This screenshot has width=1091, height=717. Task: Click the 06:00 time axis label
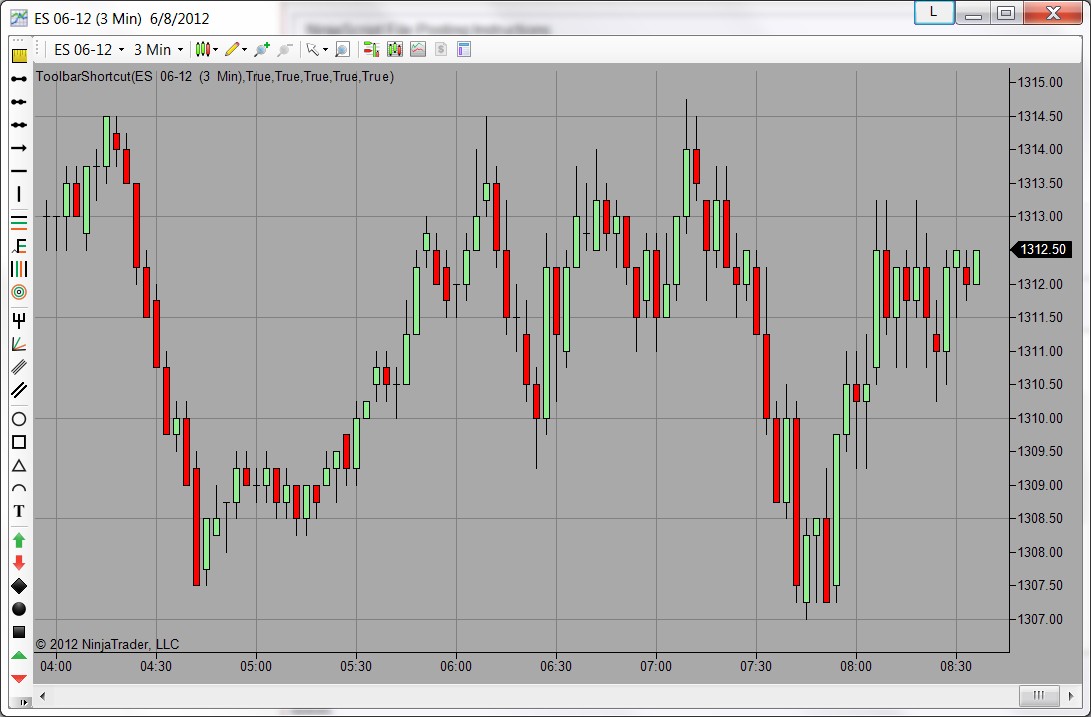[x=456, y=666]
